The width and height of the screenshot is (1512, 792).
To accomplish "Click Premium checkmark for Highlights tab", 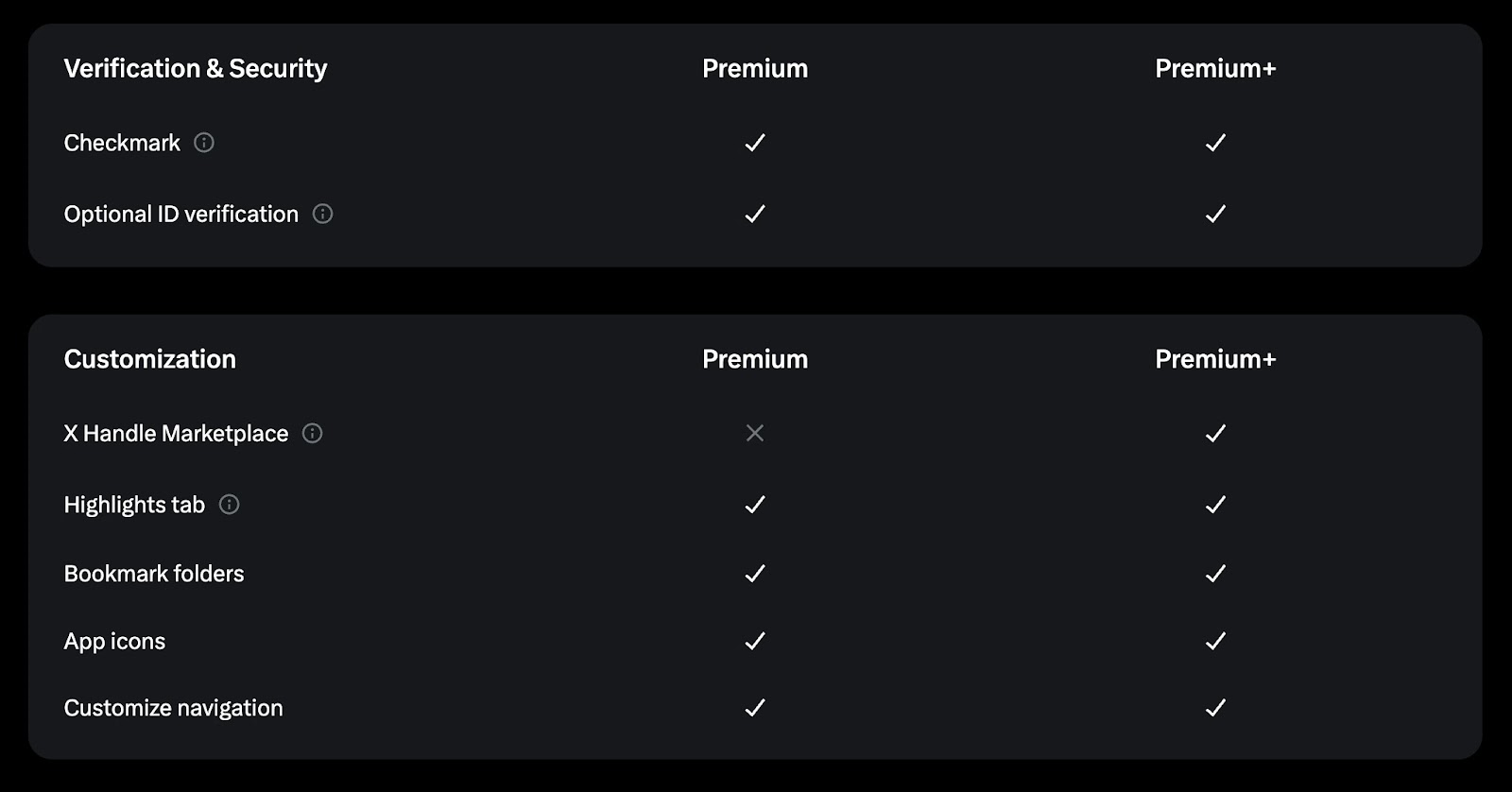I will [755, 504].
